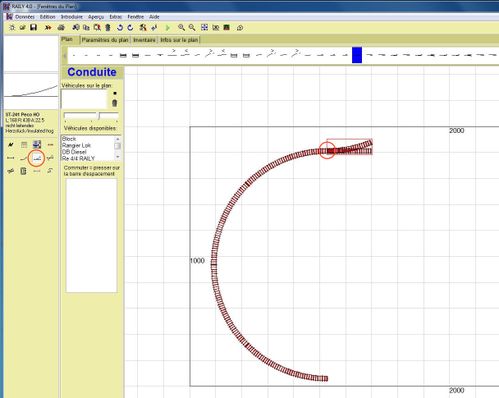
Task: Select Ranger Lok in available vehicles
Action: click(x=76, y=145)
